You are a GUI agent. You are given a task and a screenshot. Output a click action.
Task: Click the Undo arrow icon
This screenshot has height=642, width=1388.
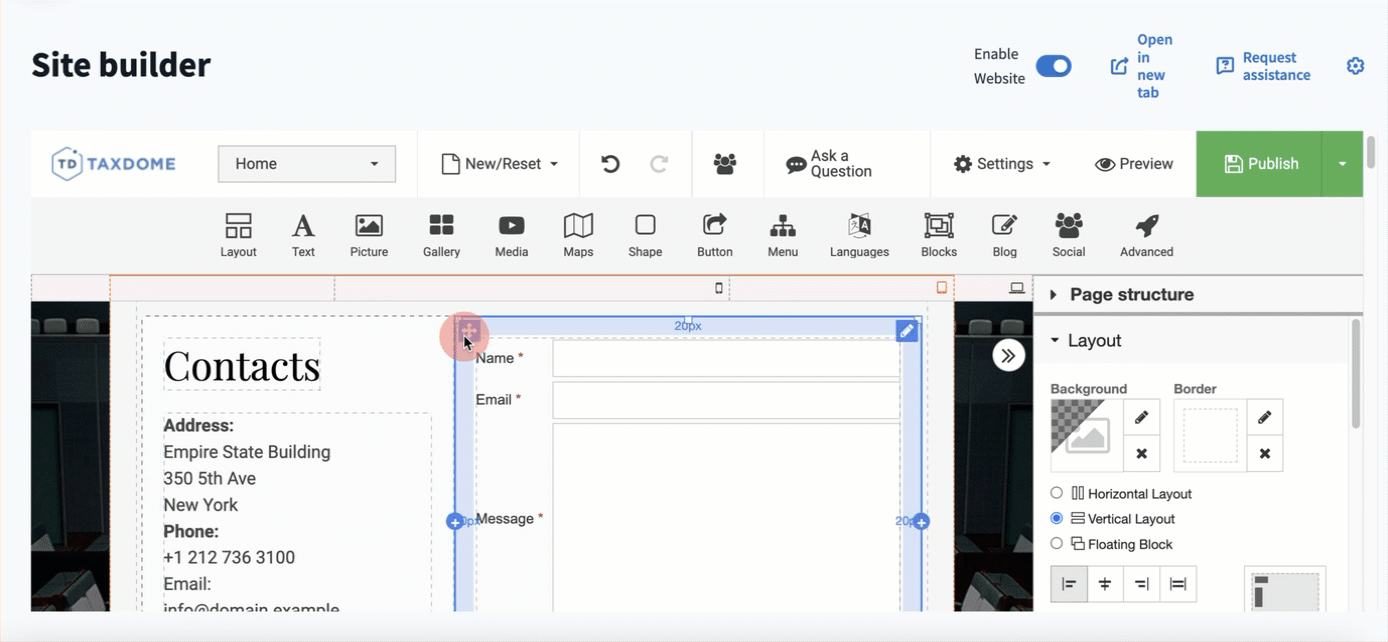pos(610,164)
